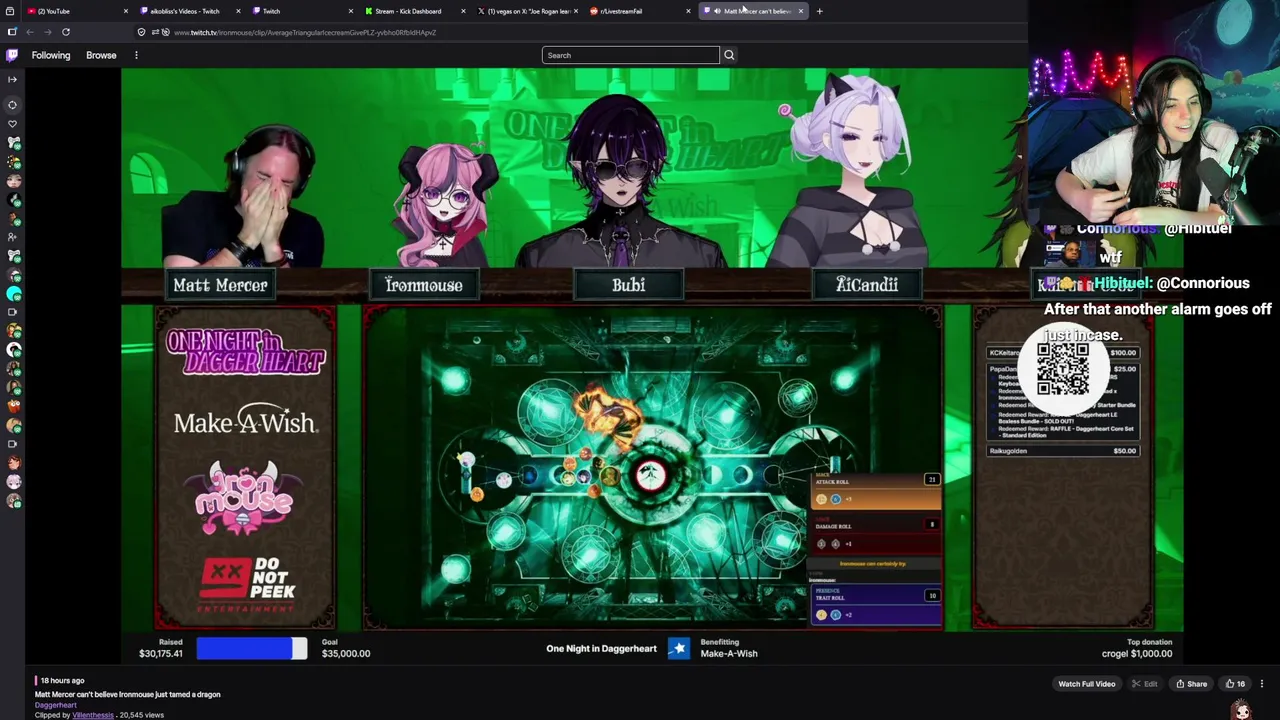1280x720 pixels.
Task: Focus the Twitch search field
Action: click(x=630, y=55)
